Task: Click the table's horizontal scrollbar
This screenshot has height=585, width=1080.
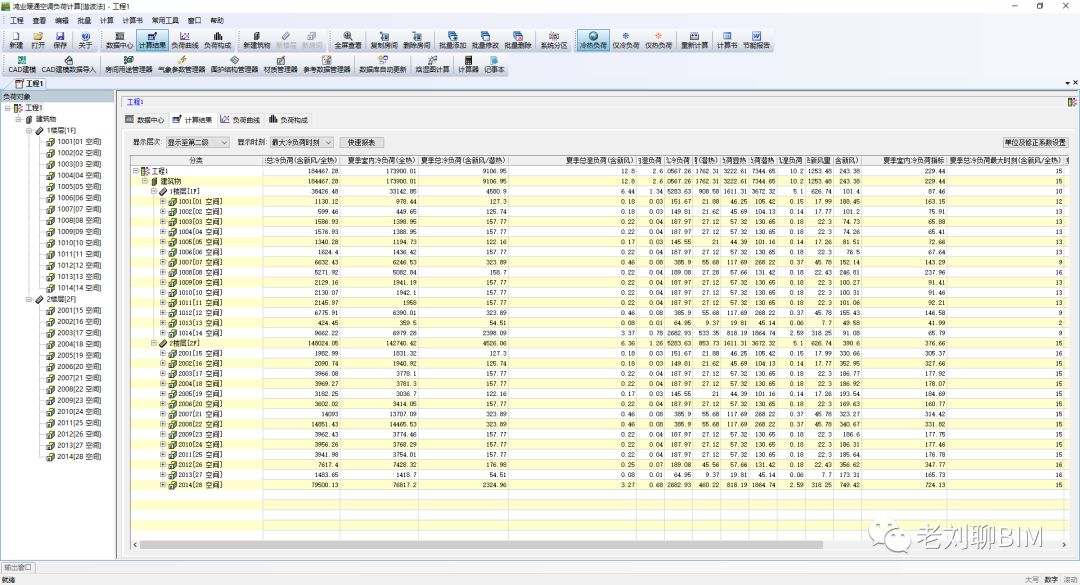Action: point(481,545)
